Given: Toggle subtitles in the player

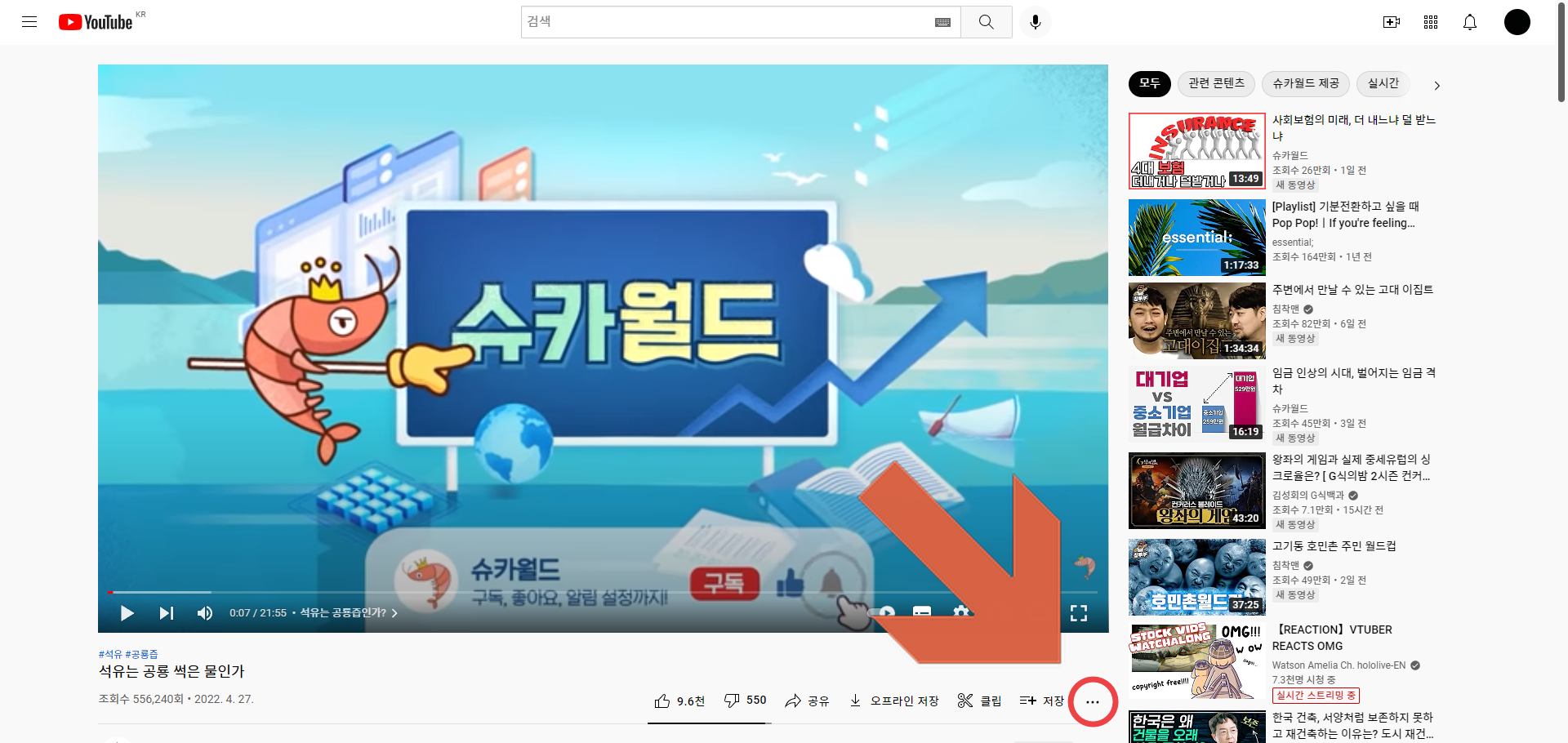Looking at the screenshot, I should 922,612.
